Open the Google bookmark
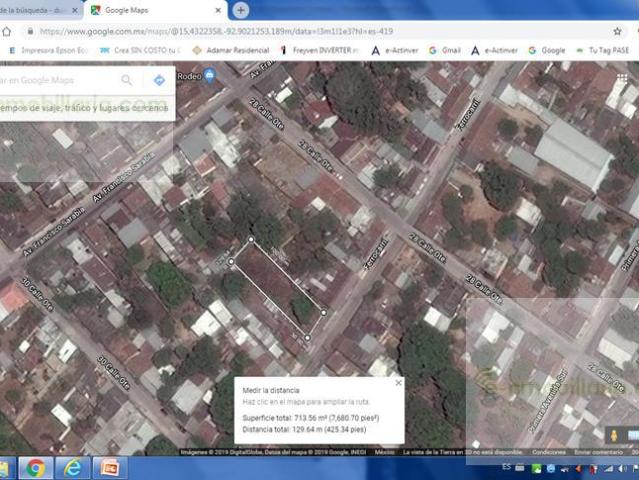 tap(546, 50)
